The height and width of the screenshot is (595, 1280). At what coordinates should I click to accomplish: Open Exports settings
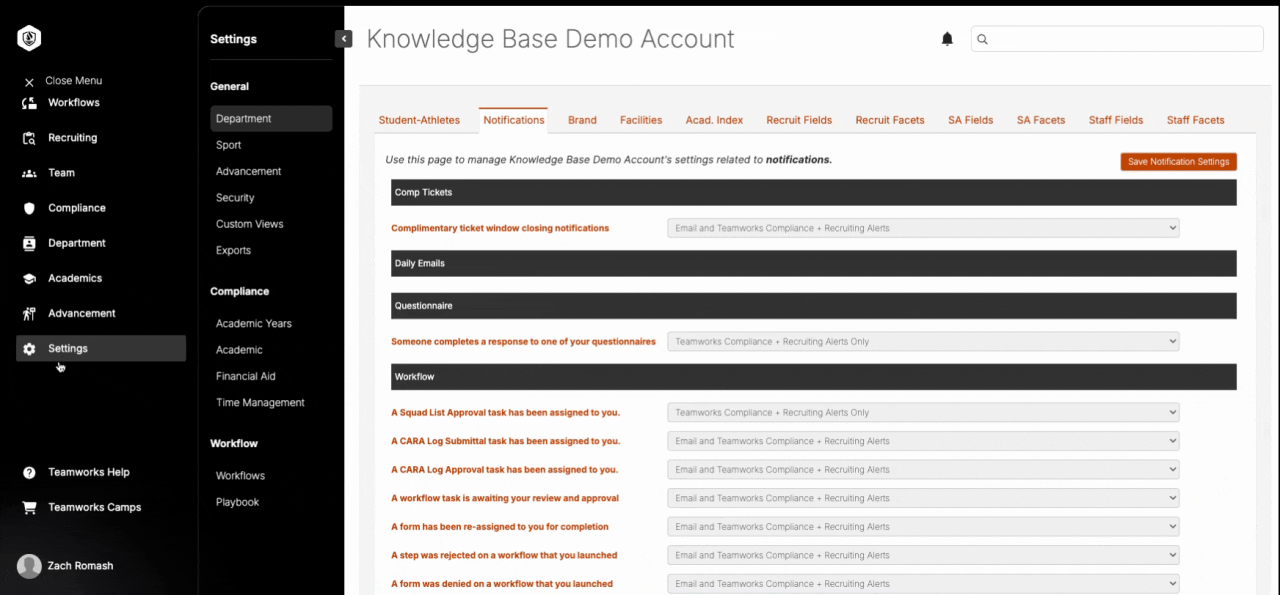pos(233,250)
